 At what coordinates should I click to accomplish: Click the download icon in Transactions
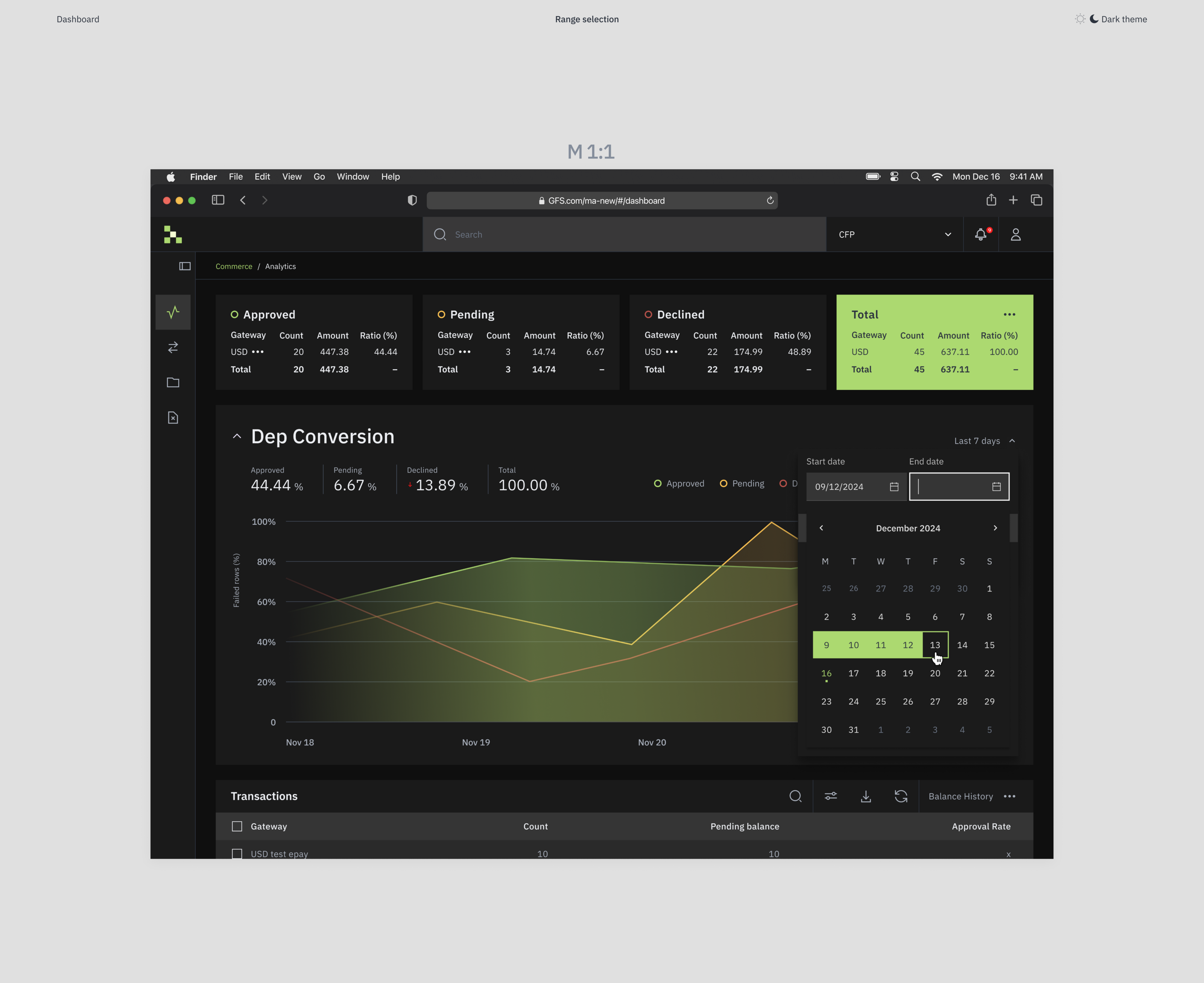pyautogui.click(x=865, y=796)
